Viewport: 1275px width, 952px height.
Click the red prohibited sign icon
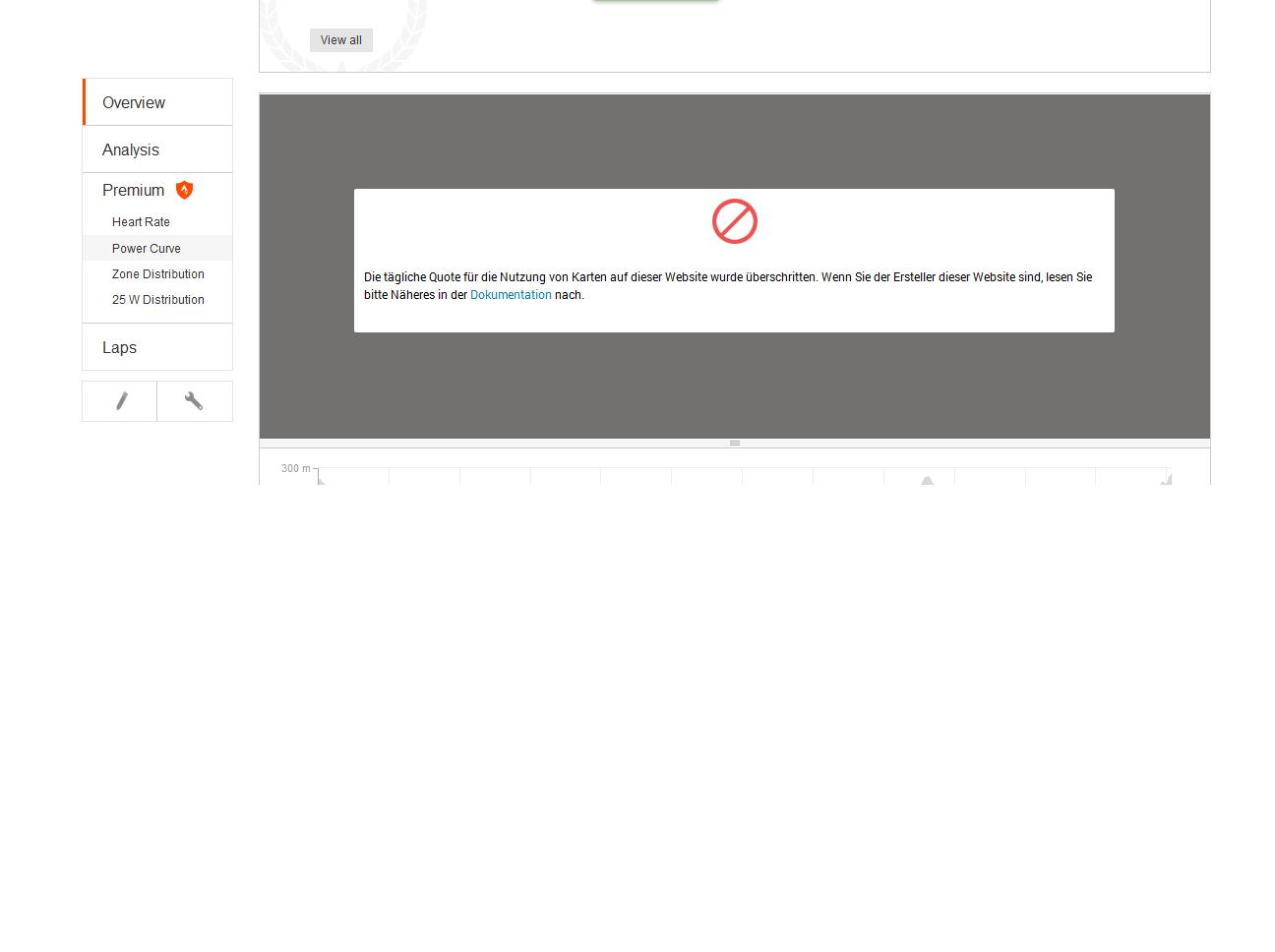coord(734,221)
